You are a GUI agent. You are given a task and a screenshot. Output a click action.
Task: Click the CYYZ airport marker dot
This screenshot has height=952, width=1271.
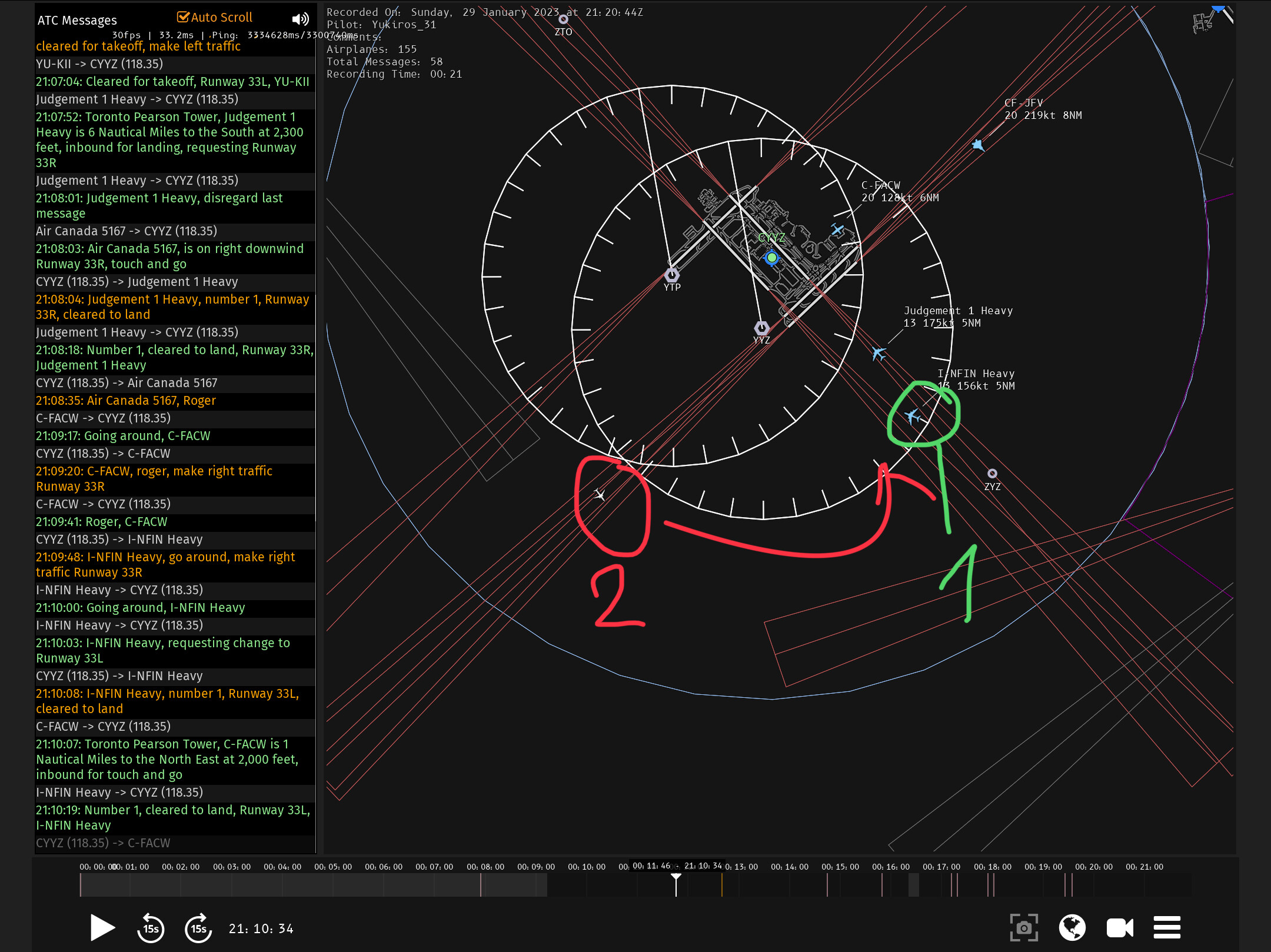tap(771, 258)
